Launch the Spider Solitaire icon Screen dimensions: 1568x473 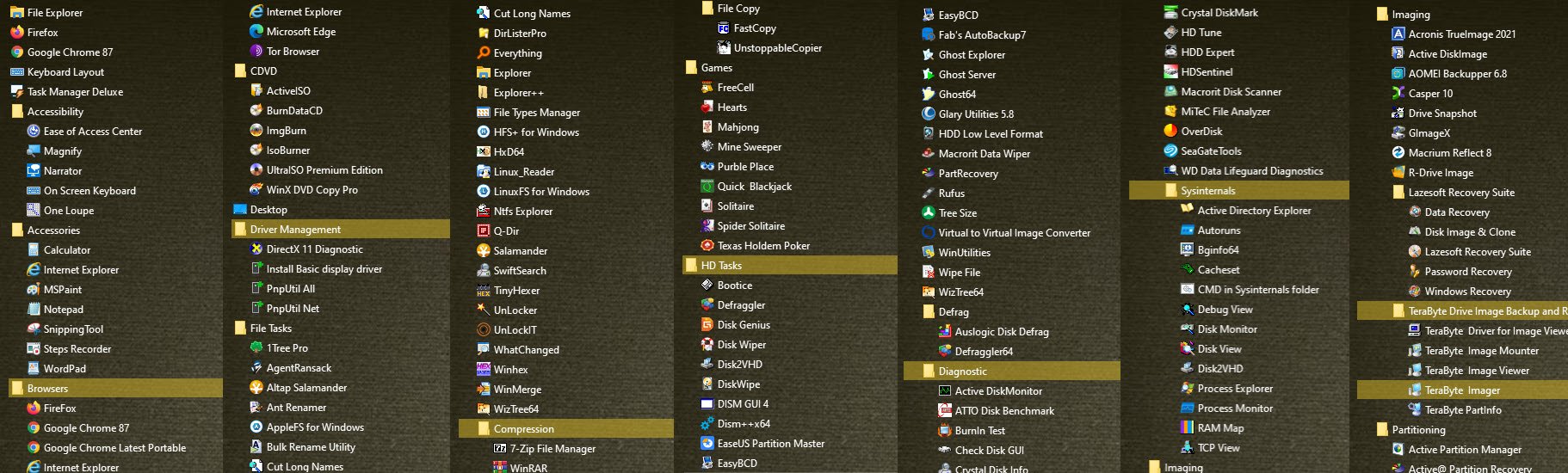707,226
